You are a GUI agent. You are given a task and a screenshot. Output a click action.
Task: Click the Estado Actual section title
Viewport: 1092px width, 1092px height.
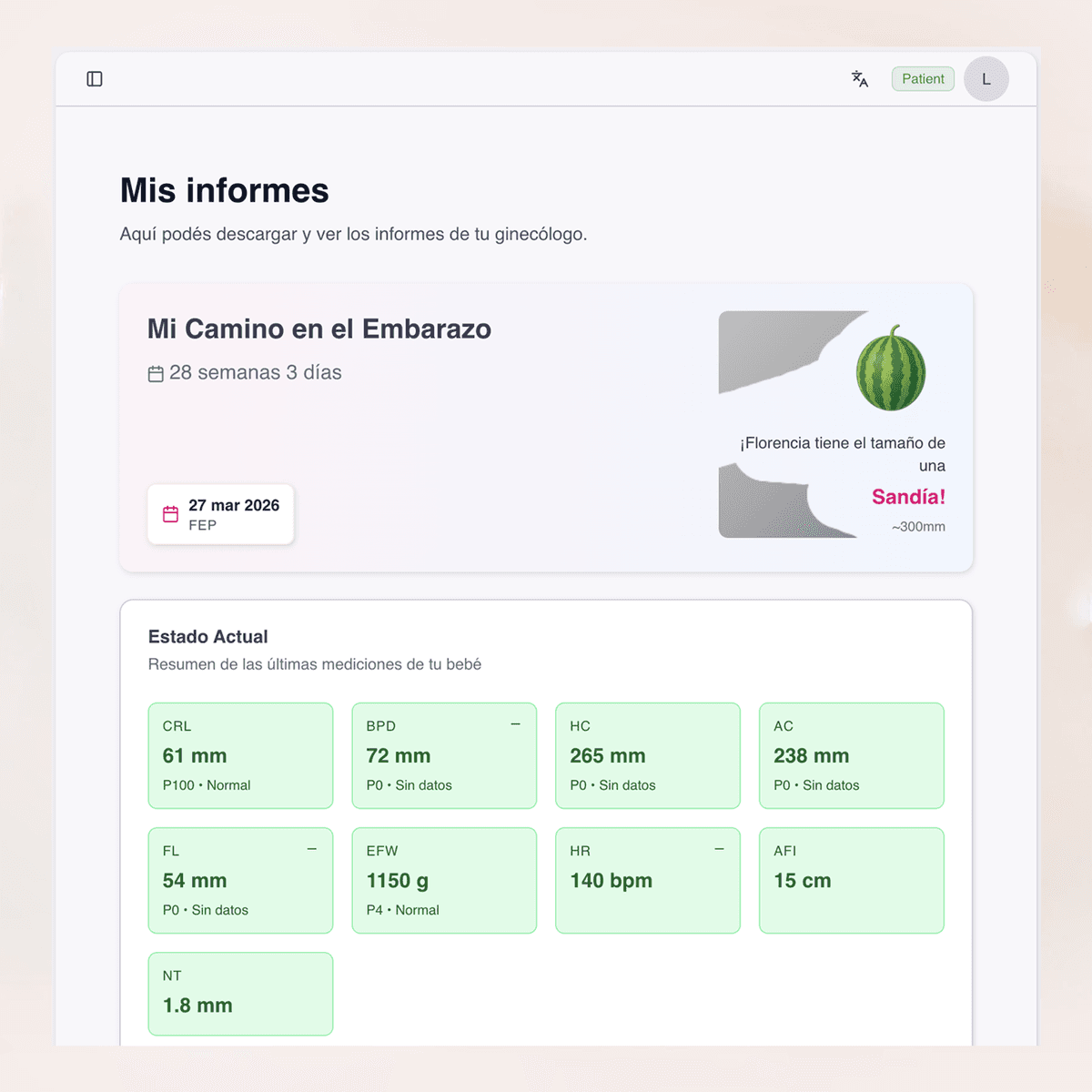tap(208, 637)
